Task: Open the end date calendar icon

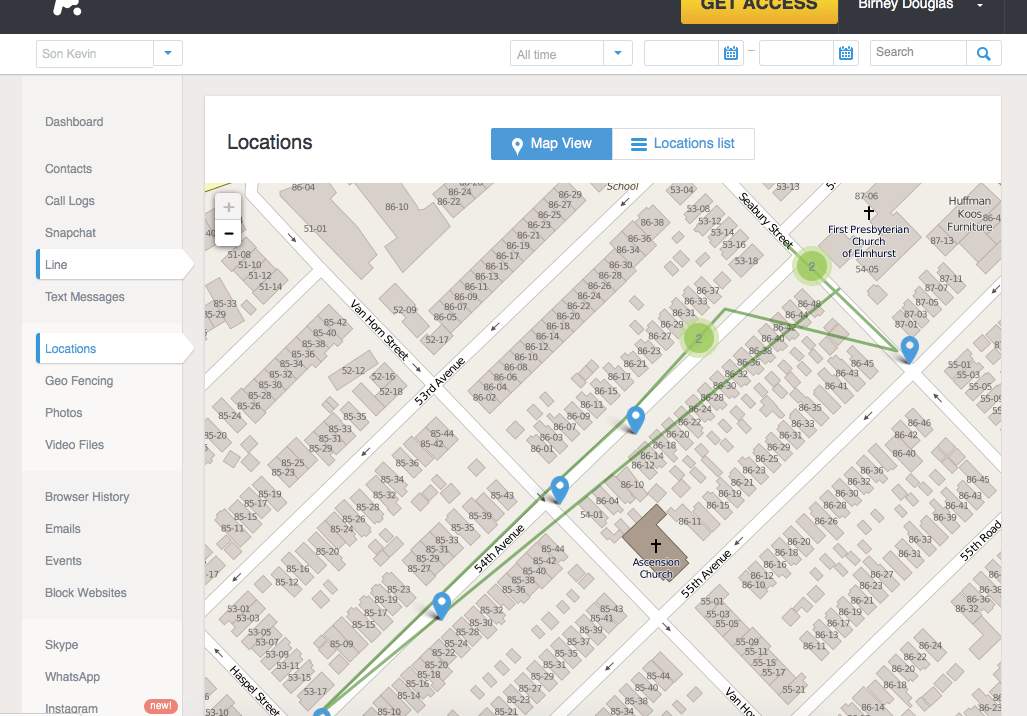Action: tap(846, 54)
